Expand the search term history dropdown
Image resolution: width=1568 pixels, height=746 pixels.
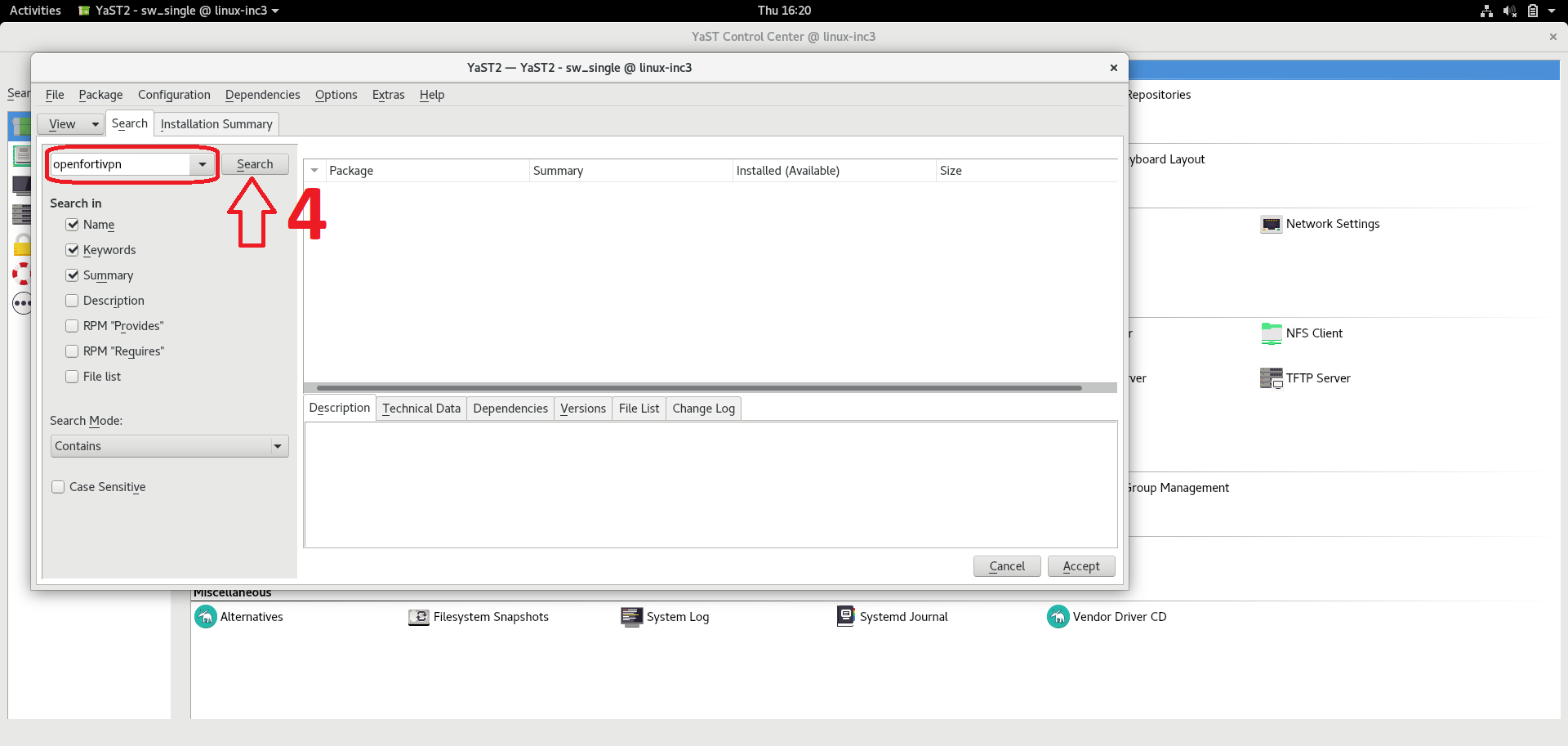[x=202, y=164]
